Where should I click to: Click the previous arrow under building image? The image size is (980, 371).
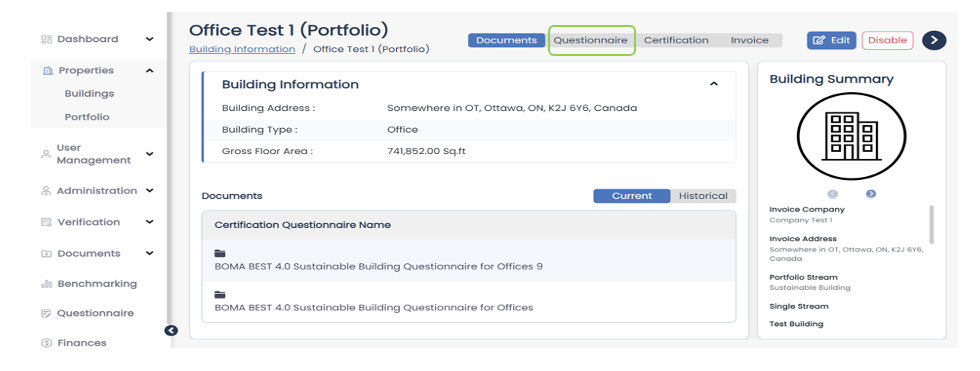click(832, 194)
